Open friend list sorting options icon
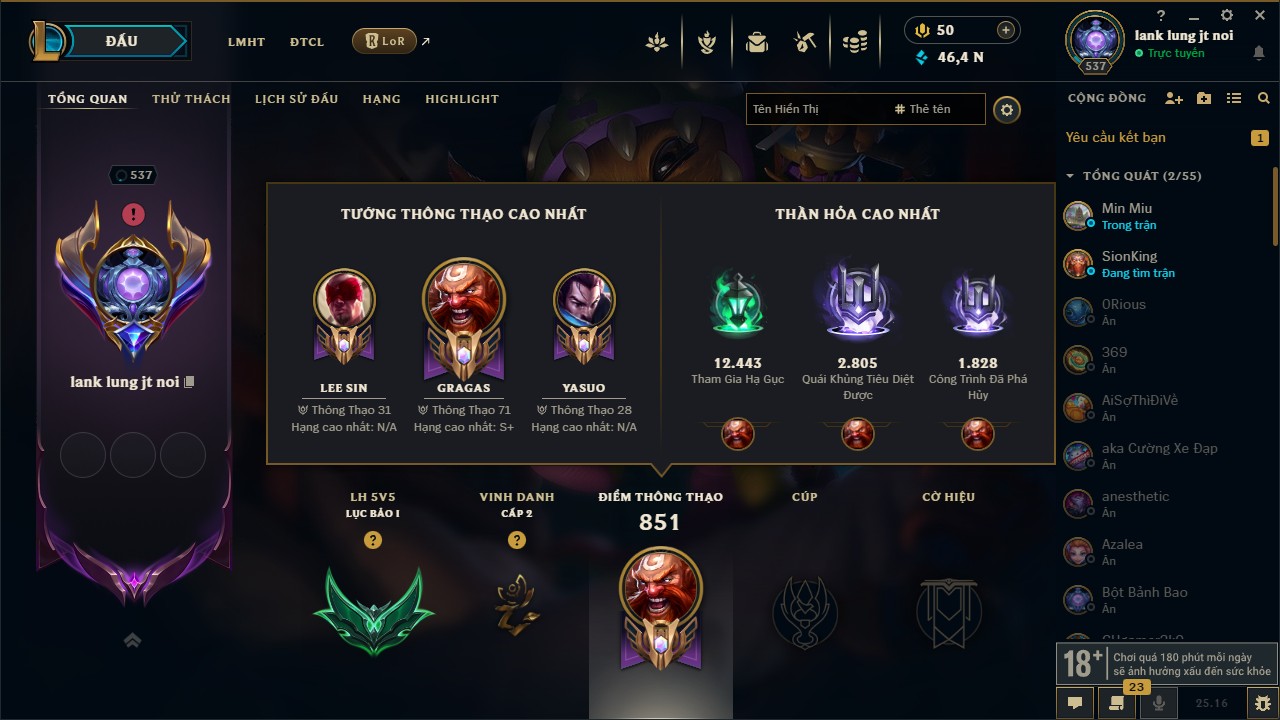The width and height of the screenshot is (1280, 720). click(x=1234, y=98)
